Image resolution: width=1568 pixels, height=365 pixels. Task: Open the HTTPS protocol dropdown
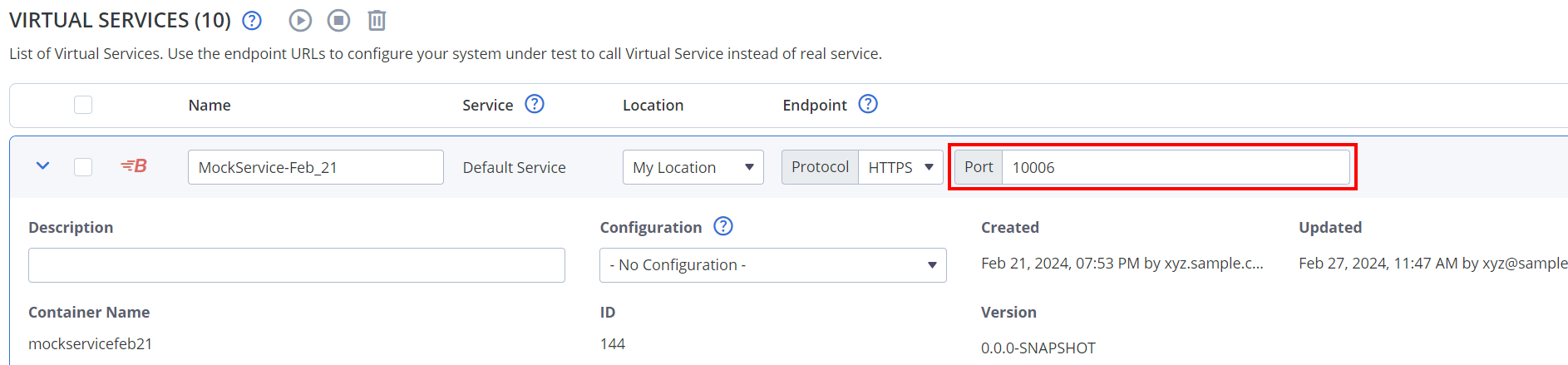tap(900, 167)
